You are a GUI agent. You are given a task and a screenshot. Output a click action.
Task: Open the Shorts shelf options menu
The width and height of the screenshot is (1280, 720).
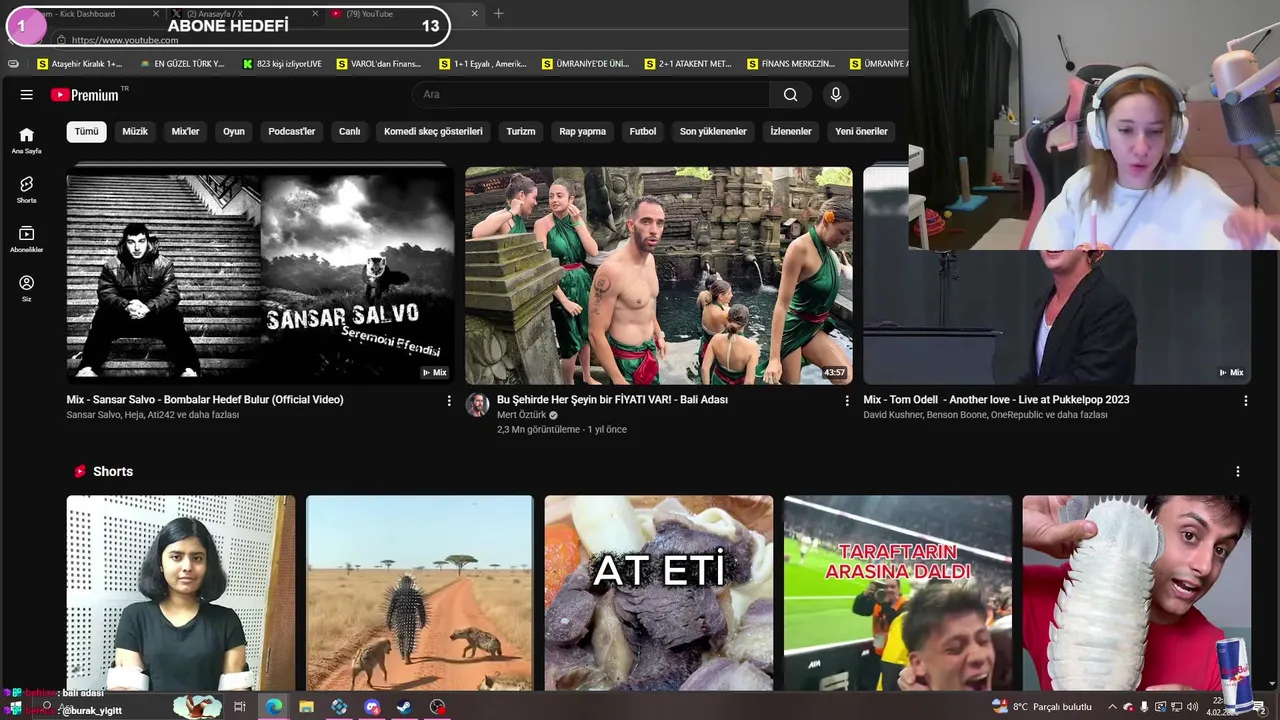[x=1238, y=471]
